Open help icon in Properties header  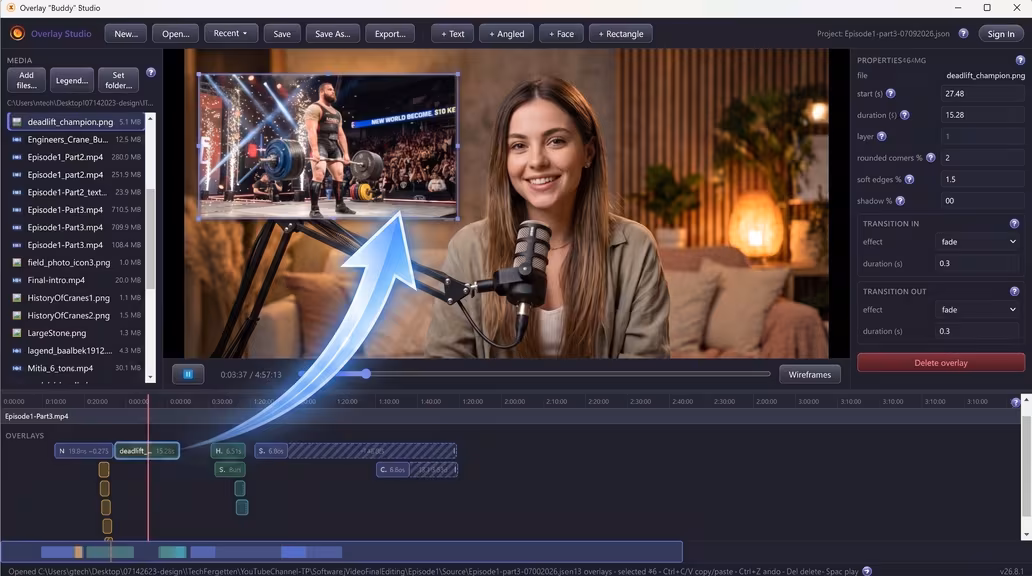(1020, 60)
